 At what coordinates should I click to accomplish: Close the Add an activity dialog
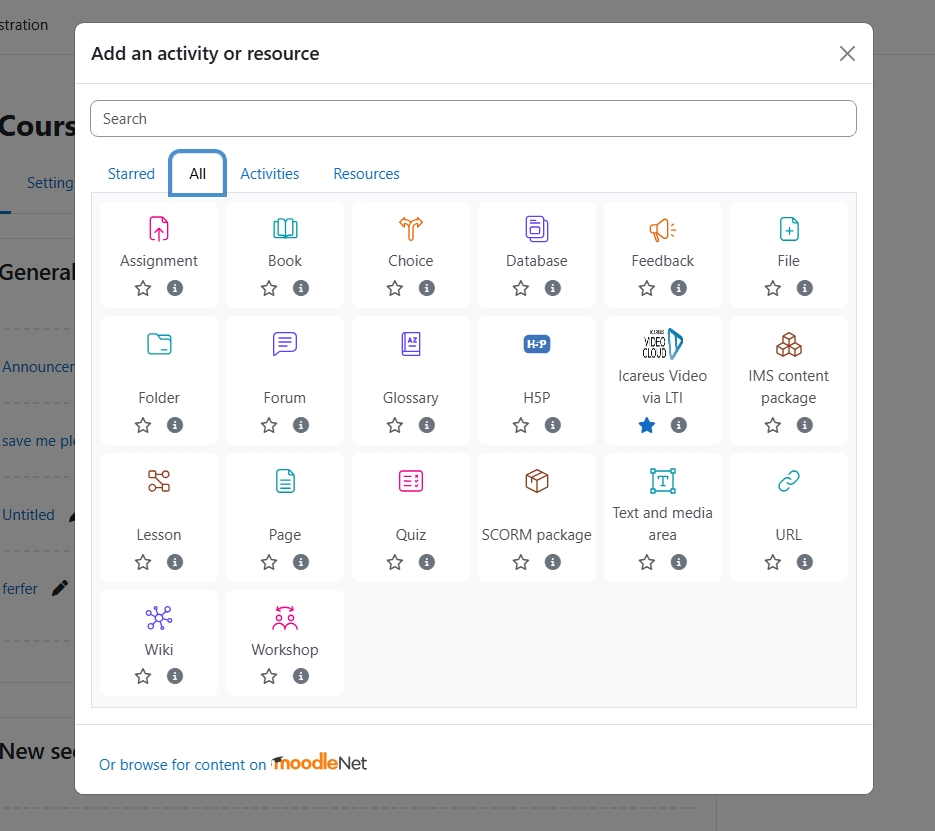847,54
